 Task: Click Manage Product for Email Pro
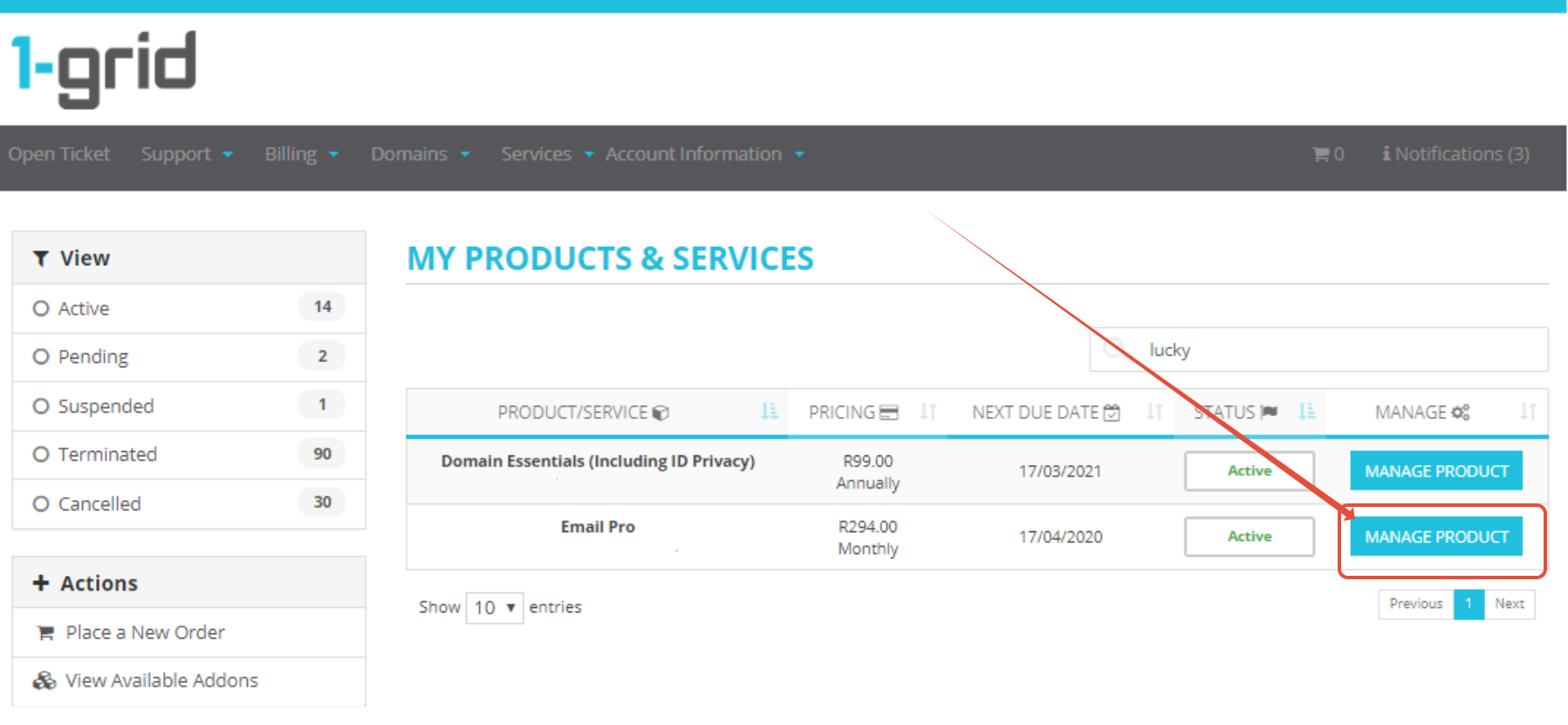point(1436,537)
